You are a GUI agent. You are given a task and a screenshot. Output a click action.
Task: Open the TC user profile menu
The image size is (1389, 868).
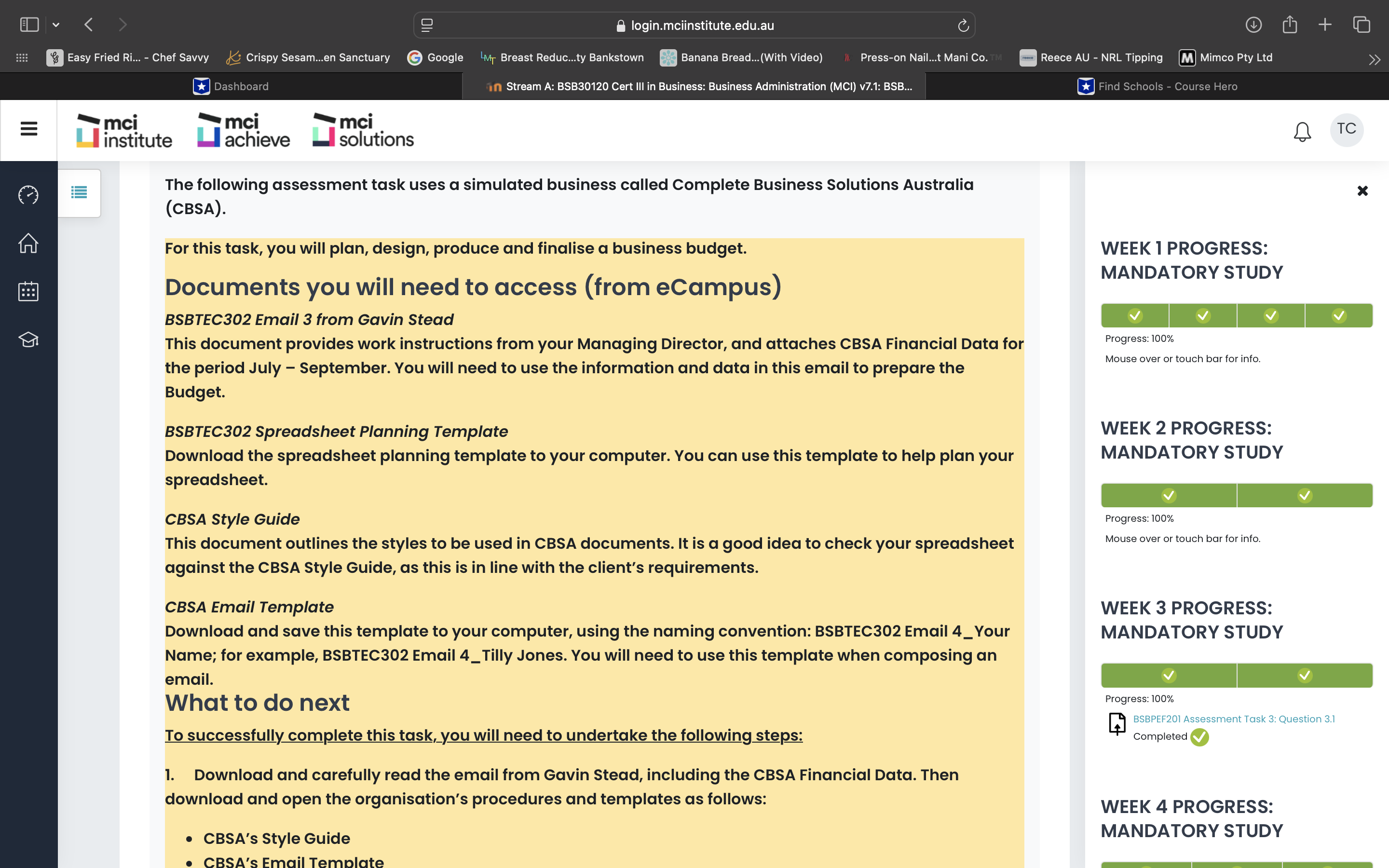[1346, 129]
